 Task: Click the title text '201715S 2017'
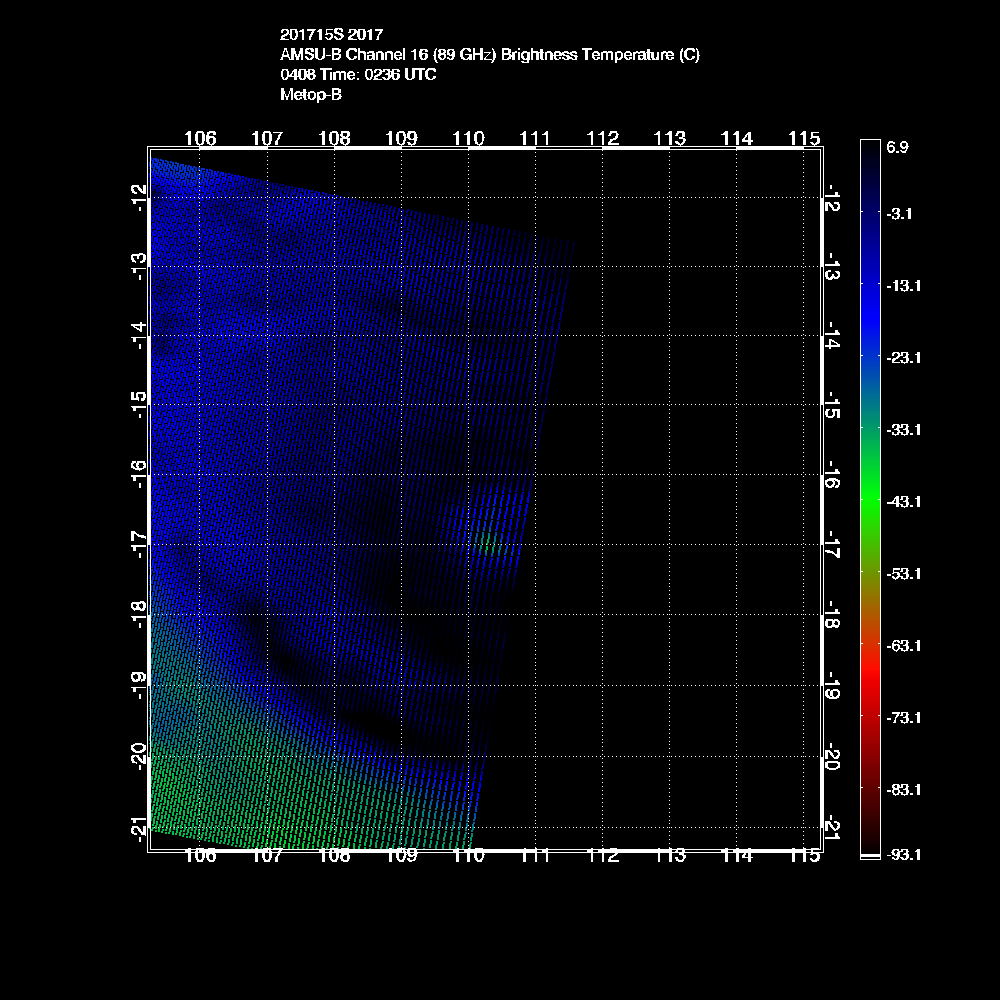pyautogui.click(x=331, y=35)
